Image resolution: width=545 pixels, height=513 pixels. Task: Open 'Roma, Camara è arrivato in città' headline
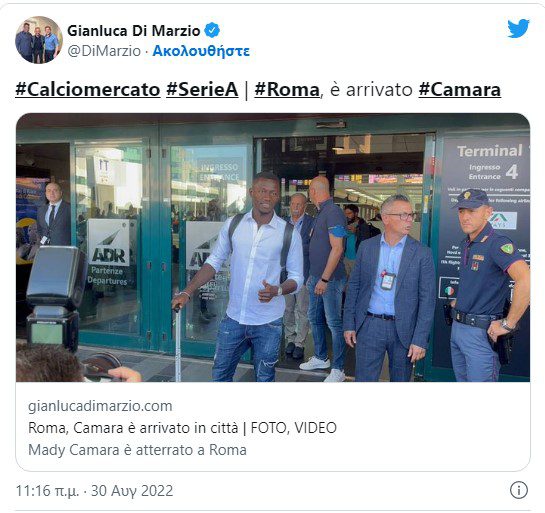(133, 428)
